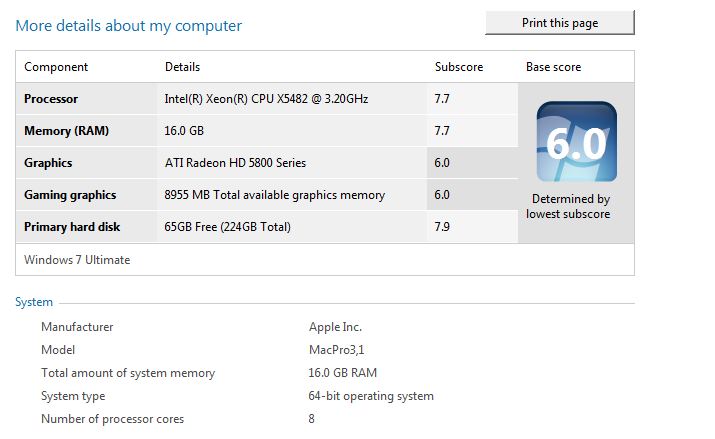Select the MacPro3,1 model value
The width and height of the screenshot is (715, 439).
(337, 350)
